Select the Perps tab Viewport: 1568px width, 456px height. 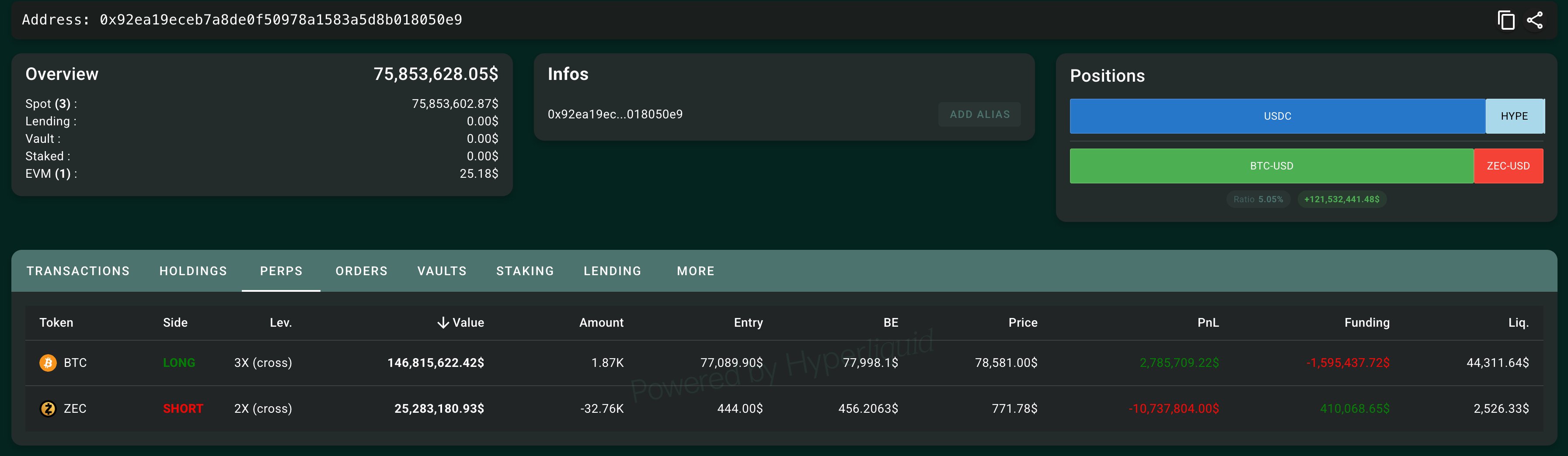[281, 271]
